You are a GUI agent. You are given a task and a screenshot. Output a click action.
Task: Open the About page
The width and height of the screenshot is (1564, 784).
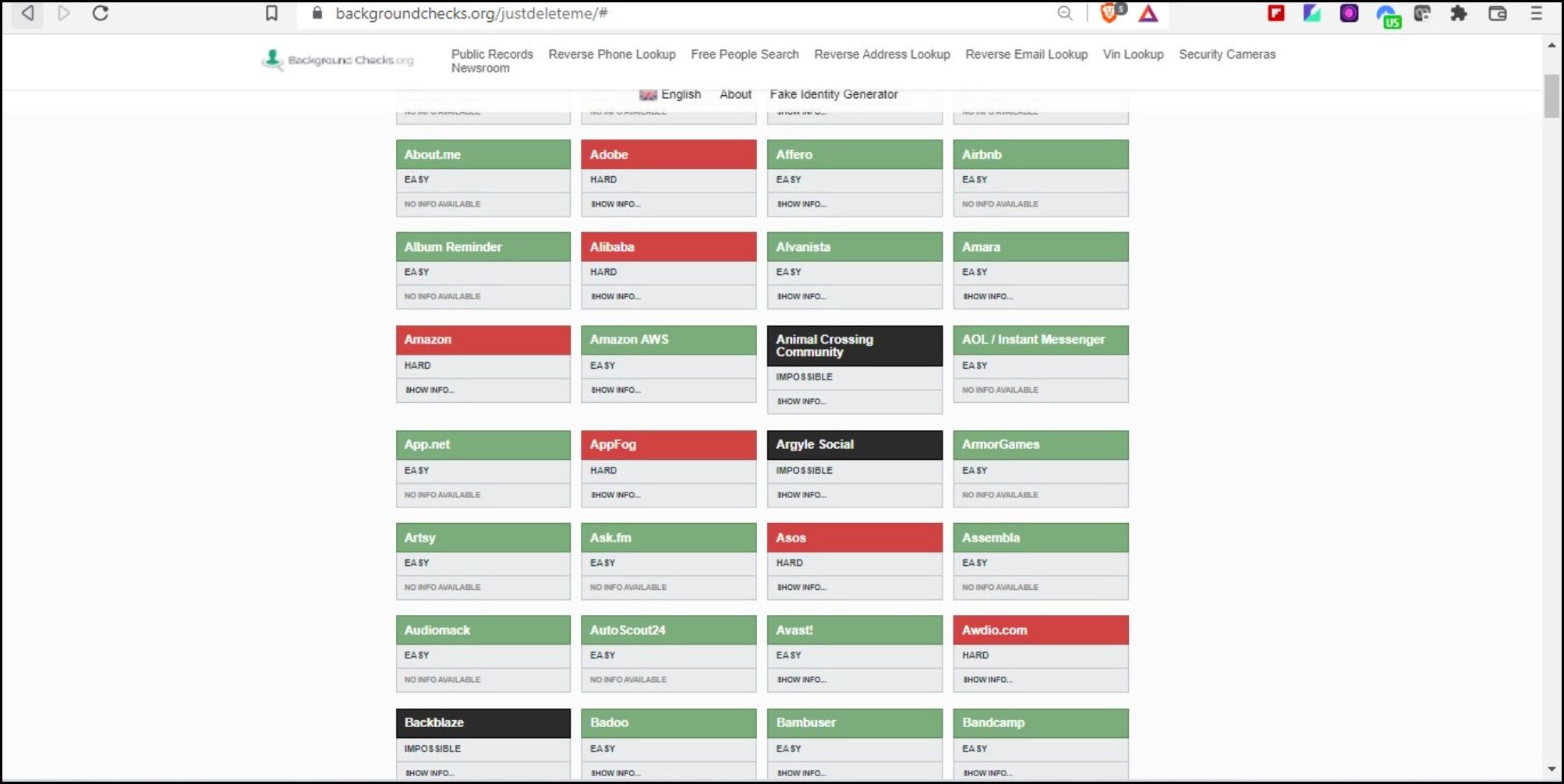[x=735, y=94]
